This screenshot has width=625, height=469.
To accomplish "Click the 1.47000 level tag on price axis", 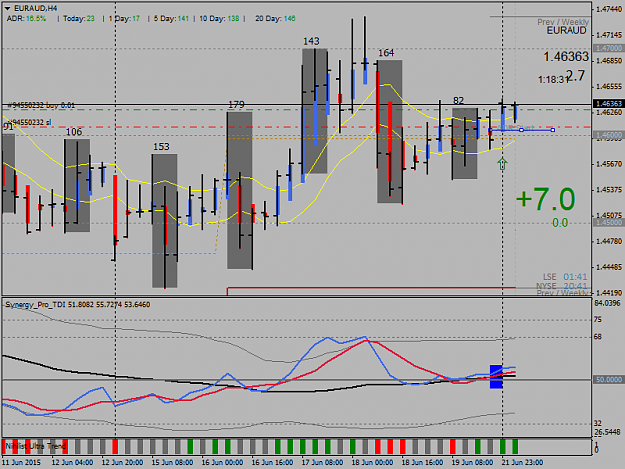I will coord(608,48).
